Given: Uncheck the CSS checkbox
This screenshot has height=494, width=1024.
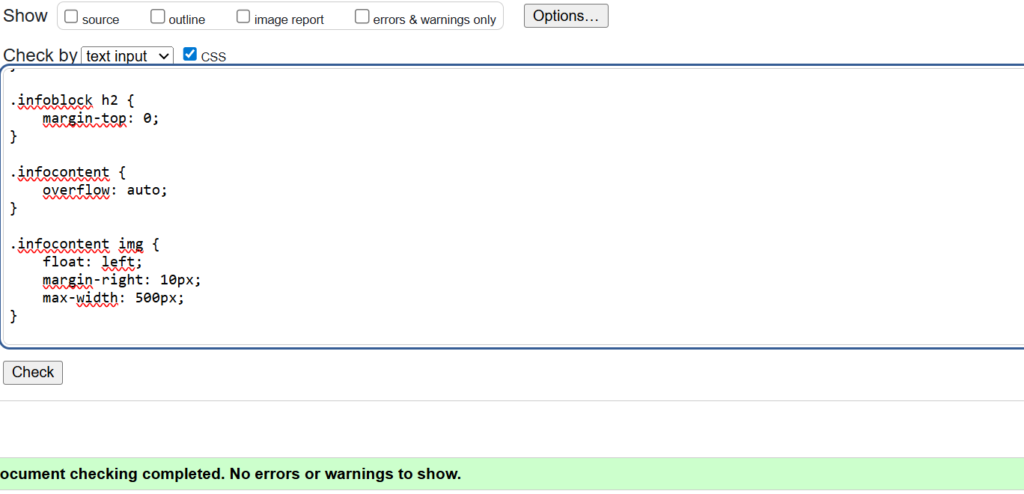Looking at the screenshot, I should [x=190, y=55].
